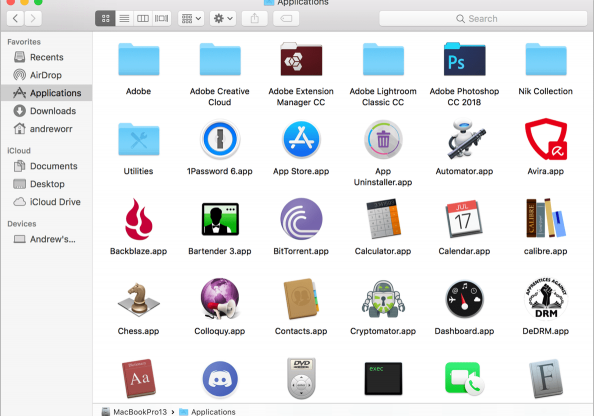
Task: Open the Utilities folder
Action: coord(139,139)
